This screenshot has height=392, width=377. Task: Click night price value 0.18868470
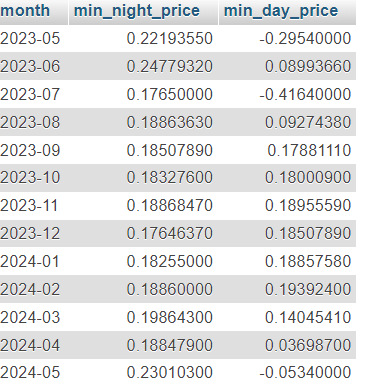tap(170, 205)
